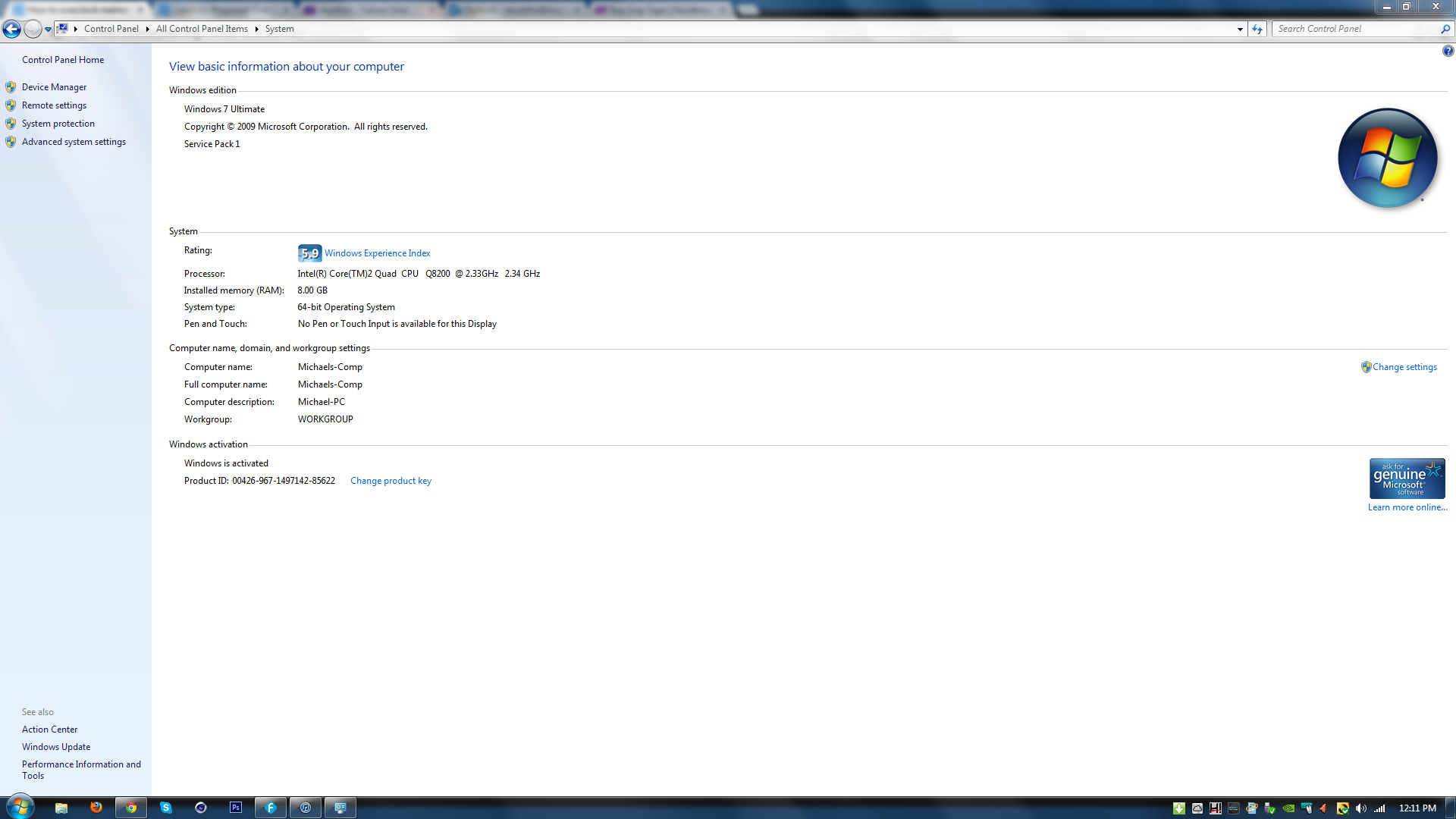Image resolution: width=1456 pixels, height=819 pixels.
Task: Click the 5.9 rating score badge
Action: (309, 253)
